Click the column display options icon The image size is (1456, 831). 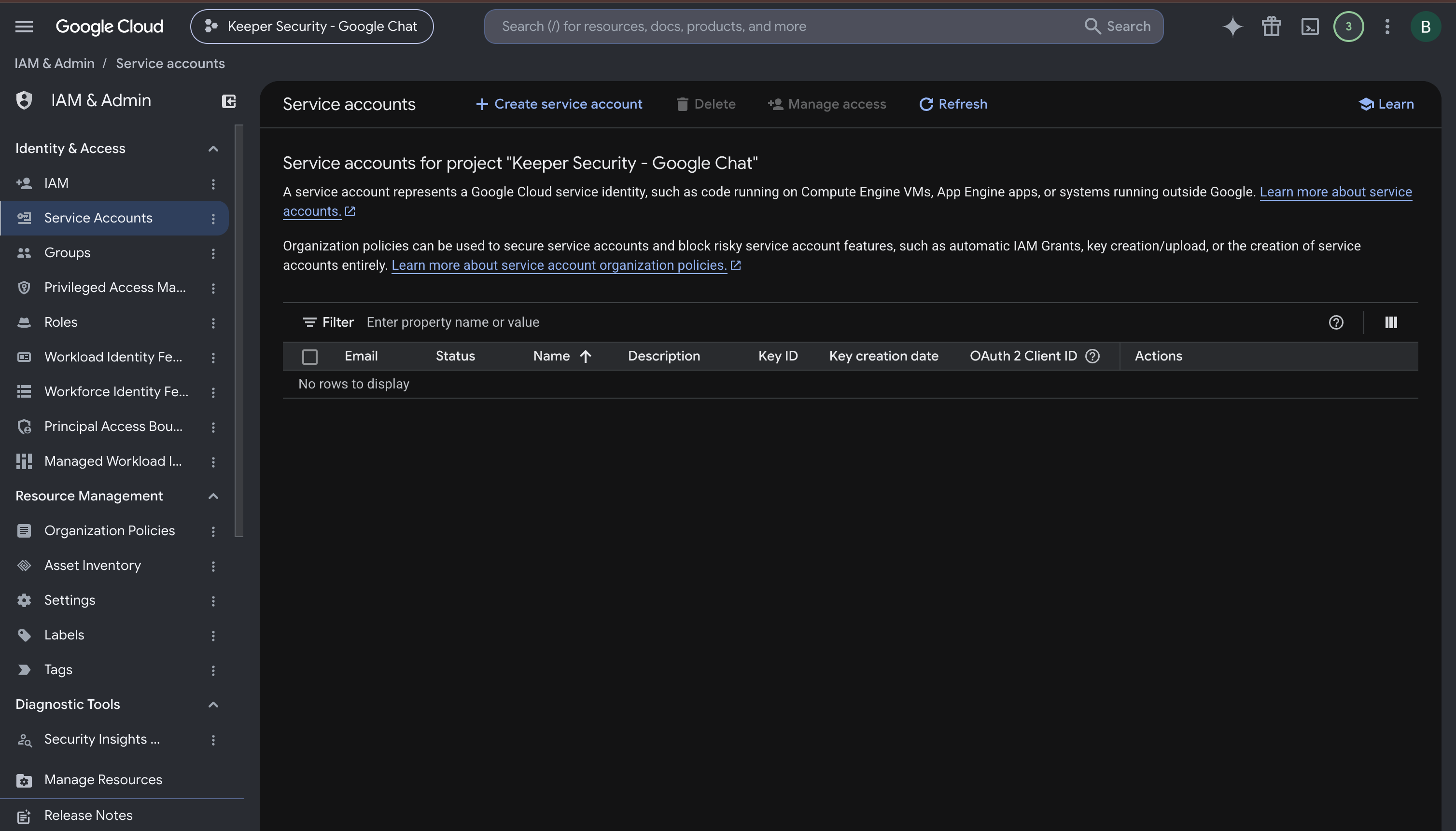tap(1391, 322)
